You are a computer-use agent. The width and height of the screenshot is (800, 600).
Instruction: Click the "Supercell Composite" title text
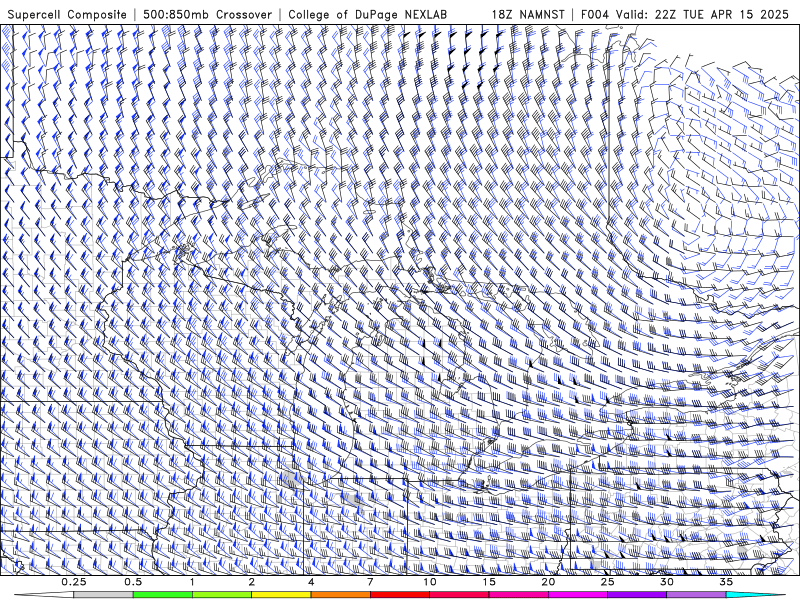[67, 14]
